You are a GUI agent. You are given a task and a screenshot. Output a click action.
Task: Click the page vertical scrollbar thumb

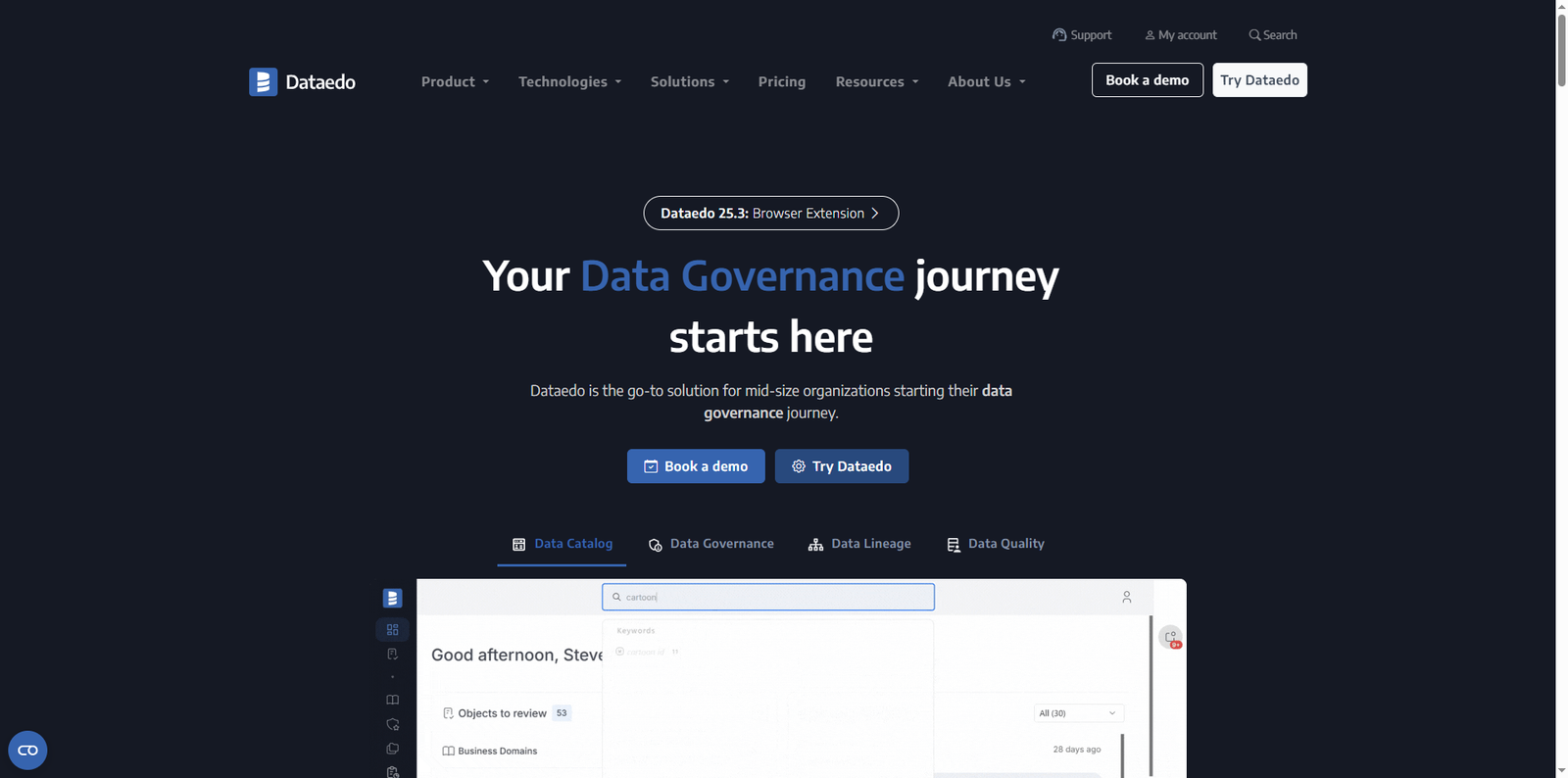[x=1562, y=49]
